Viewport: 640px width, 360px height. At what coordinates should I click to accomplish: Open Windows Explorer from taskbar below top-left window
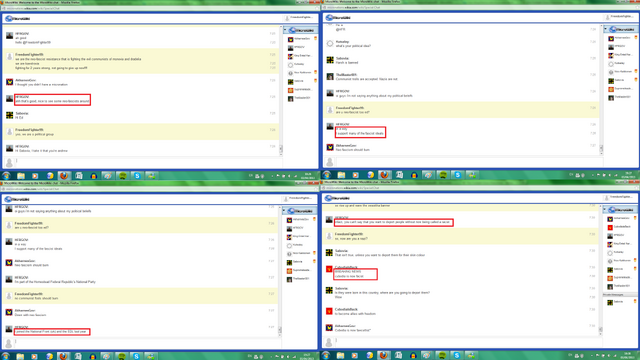tap(20, 176)
